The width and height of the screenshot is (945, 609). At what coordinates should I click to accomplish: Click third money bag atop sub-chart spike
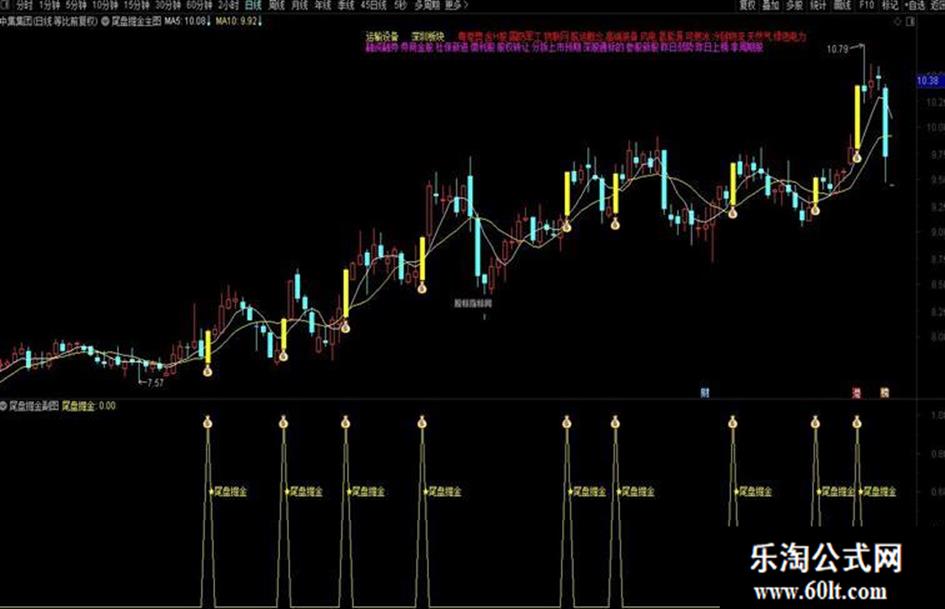tap(345, 422)
